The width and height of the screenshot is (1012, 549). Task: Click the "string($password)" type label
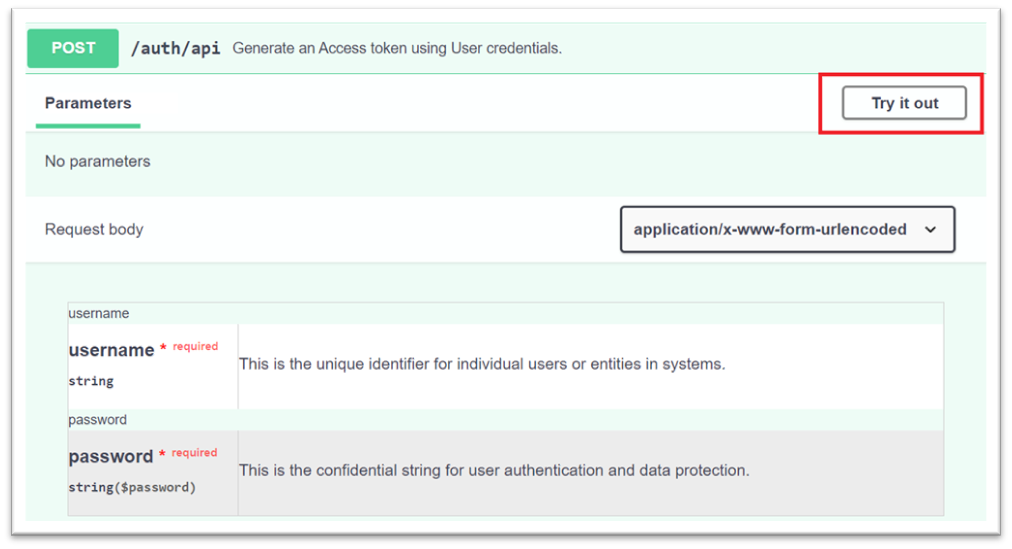tap(132, 487)
